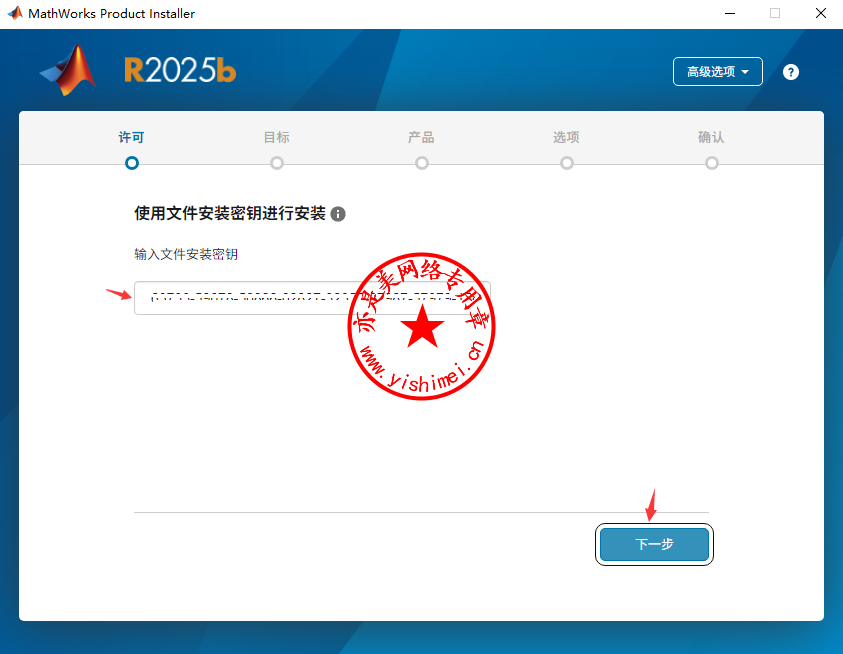
Task: Click the MATLAB icon in the title bar
Action: click(15, 14)
